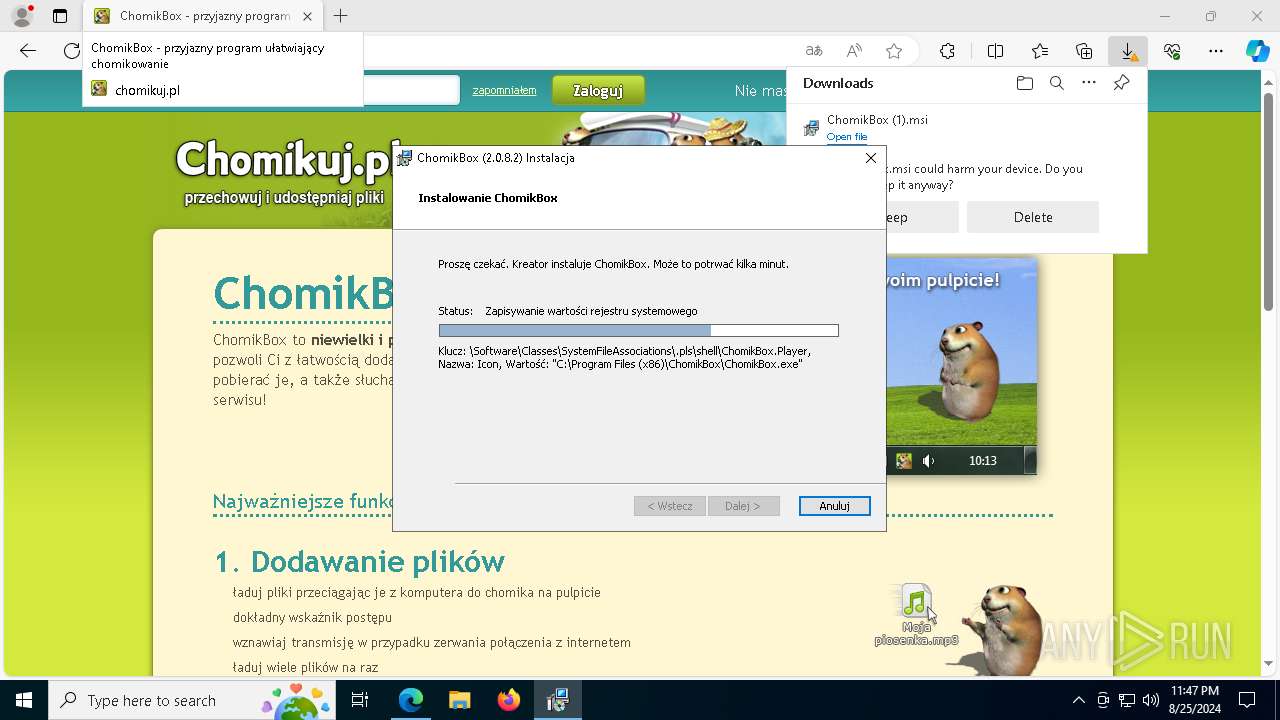Viewport: 1280px width, 720px height.
Task: Click the Status text Zapisywanie wartości rejestru
Action: pos(591,311)
